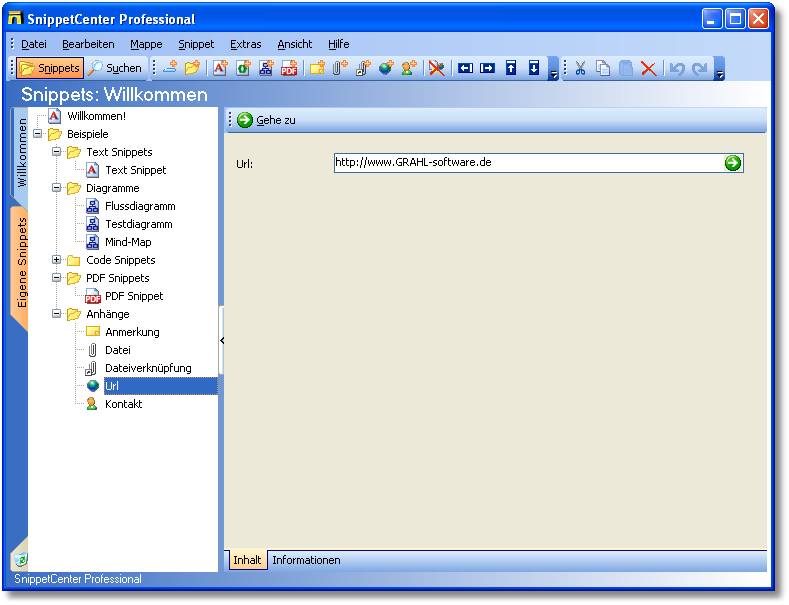789x605 pixels.
Task: Select the Kontakt tree item
Action: click(x=123, y=404)
